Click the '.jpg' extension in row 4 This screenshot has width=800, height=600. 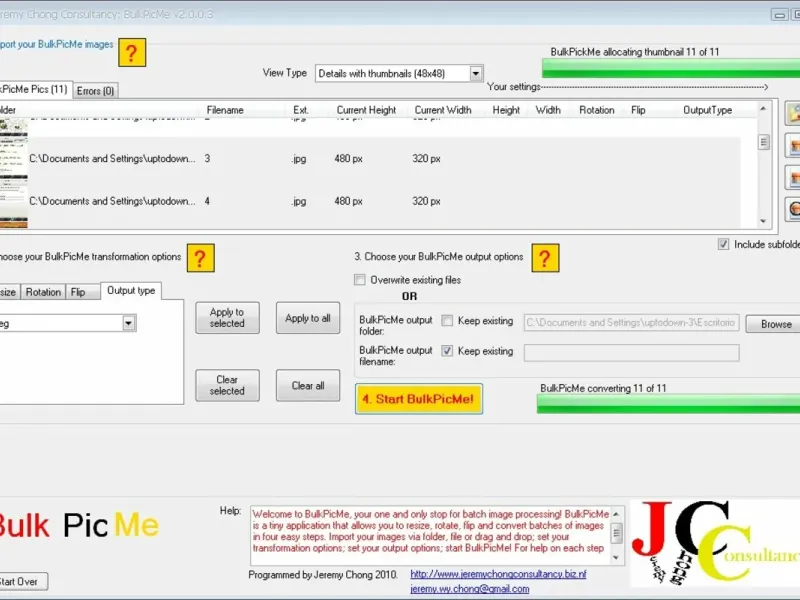point(299,201)
